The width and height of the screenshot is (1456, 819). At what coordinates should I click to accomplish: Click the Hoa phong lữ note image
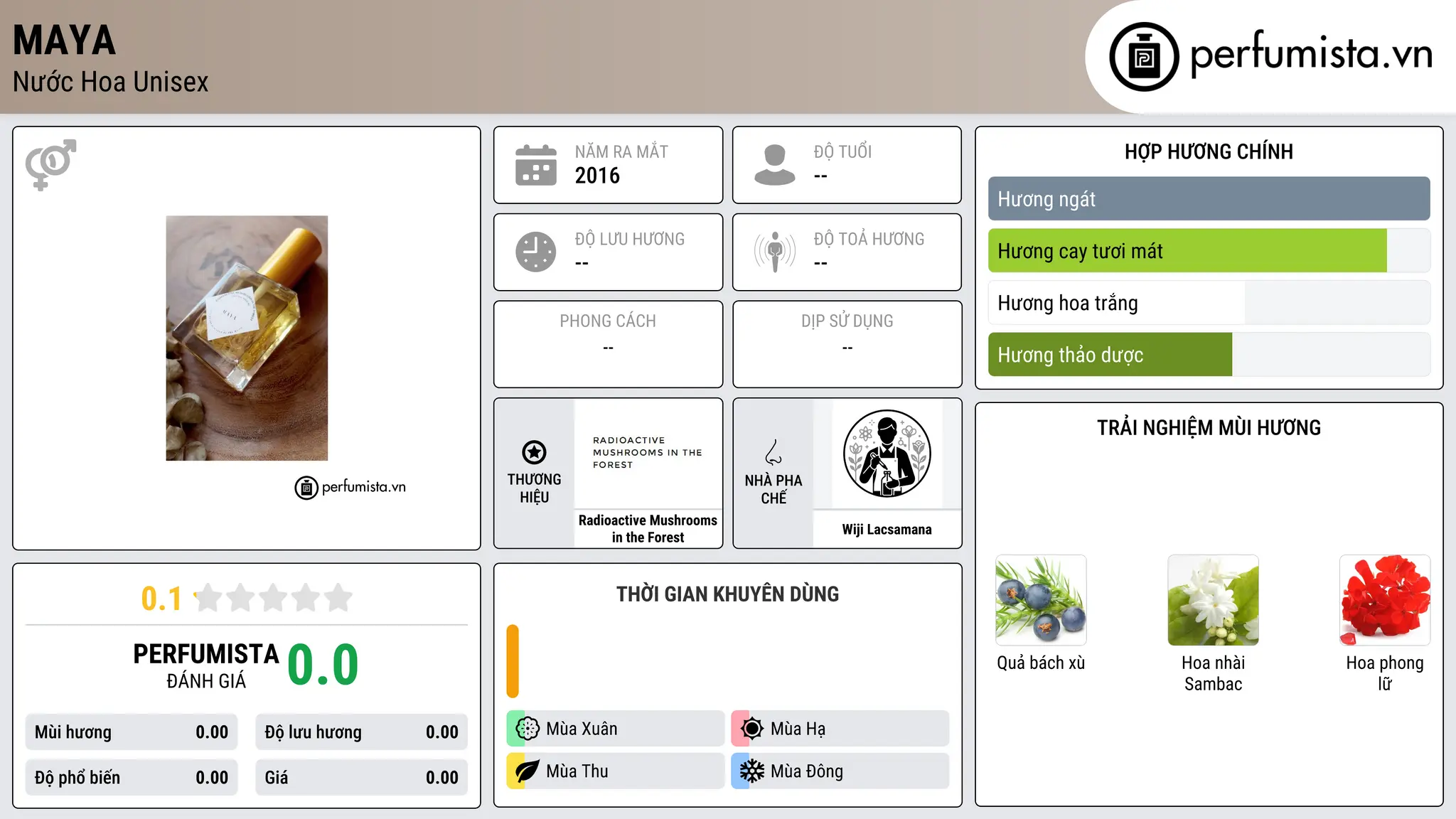point(1385,600)
